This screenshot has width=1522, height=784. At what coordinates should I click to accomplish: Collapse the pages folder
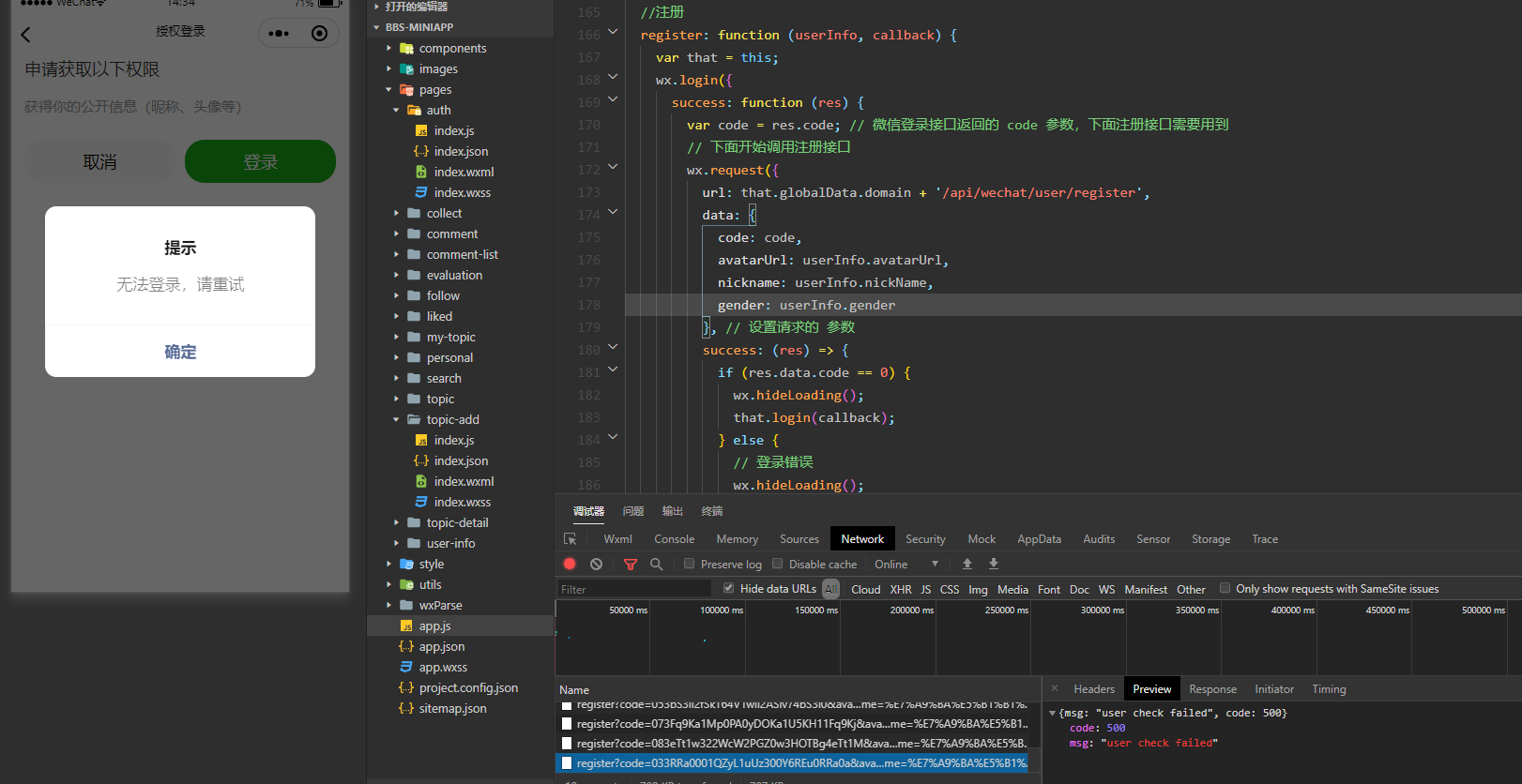[389, 89]
